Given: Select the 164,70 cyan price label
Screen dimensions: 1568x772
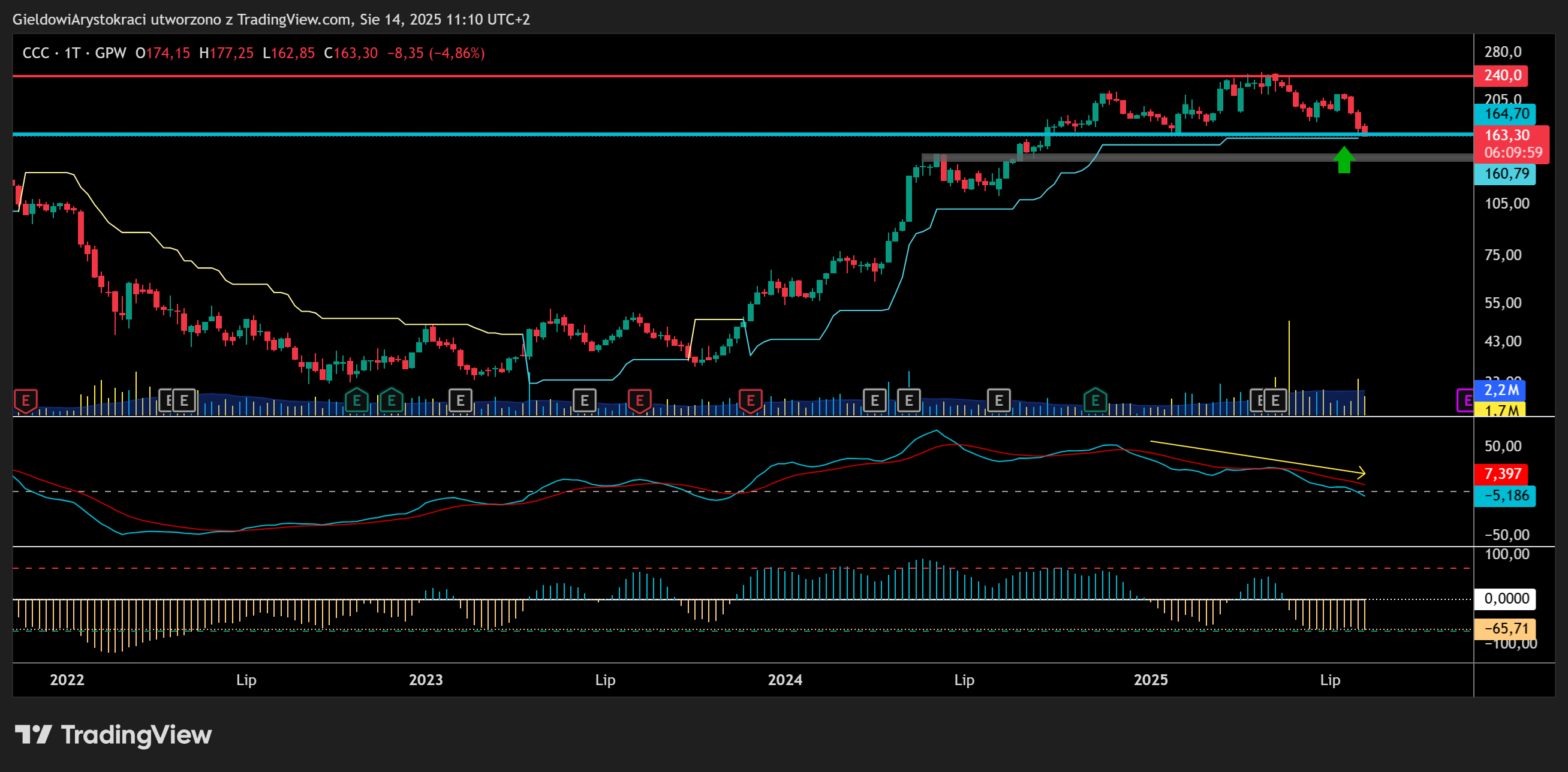Looking at the screenshot, I should click(x=1505, y=114).
